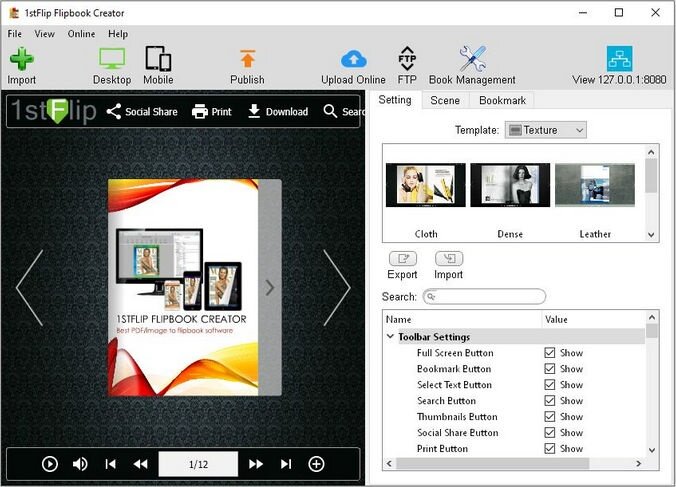Switch to Desktop preview mode
The image size is (676, 487).
point(112,59)
